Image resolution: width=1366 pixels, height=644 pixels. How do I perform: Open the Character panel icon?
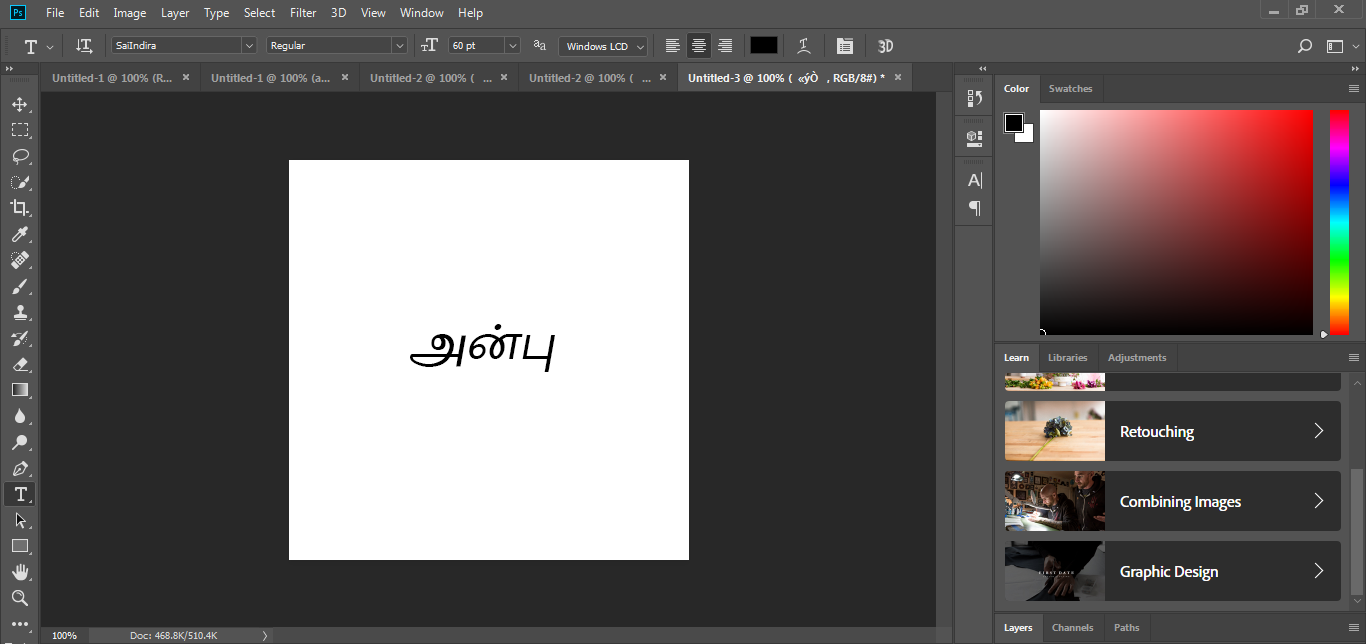tap(974, 180)
